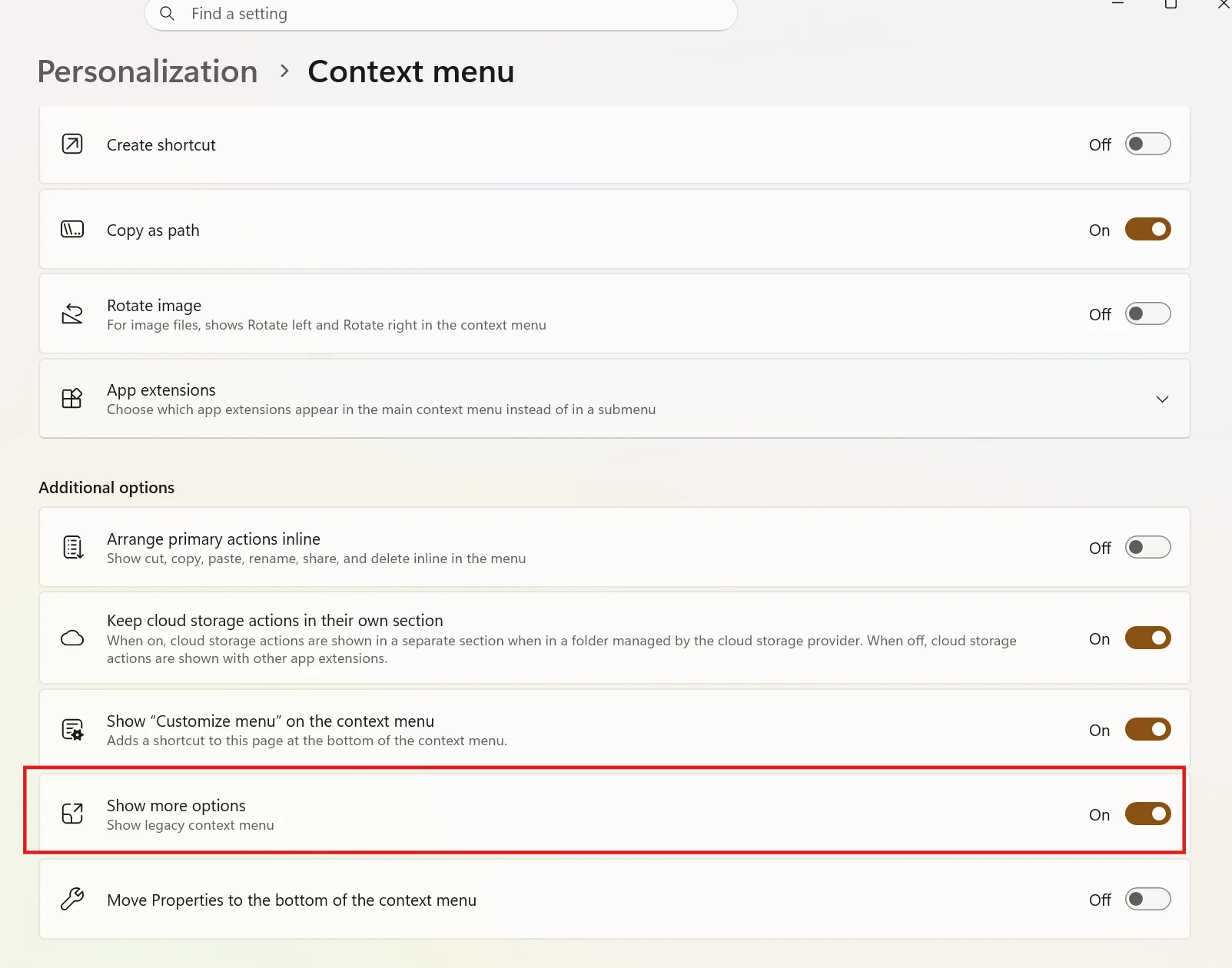Turn on the Create shortcut toggle
Screen dimensions: 1232x968
tap(1148, 144)
